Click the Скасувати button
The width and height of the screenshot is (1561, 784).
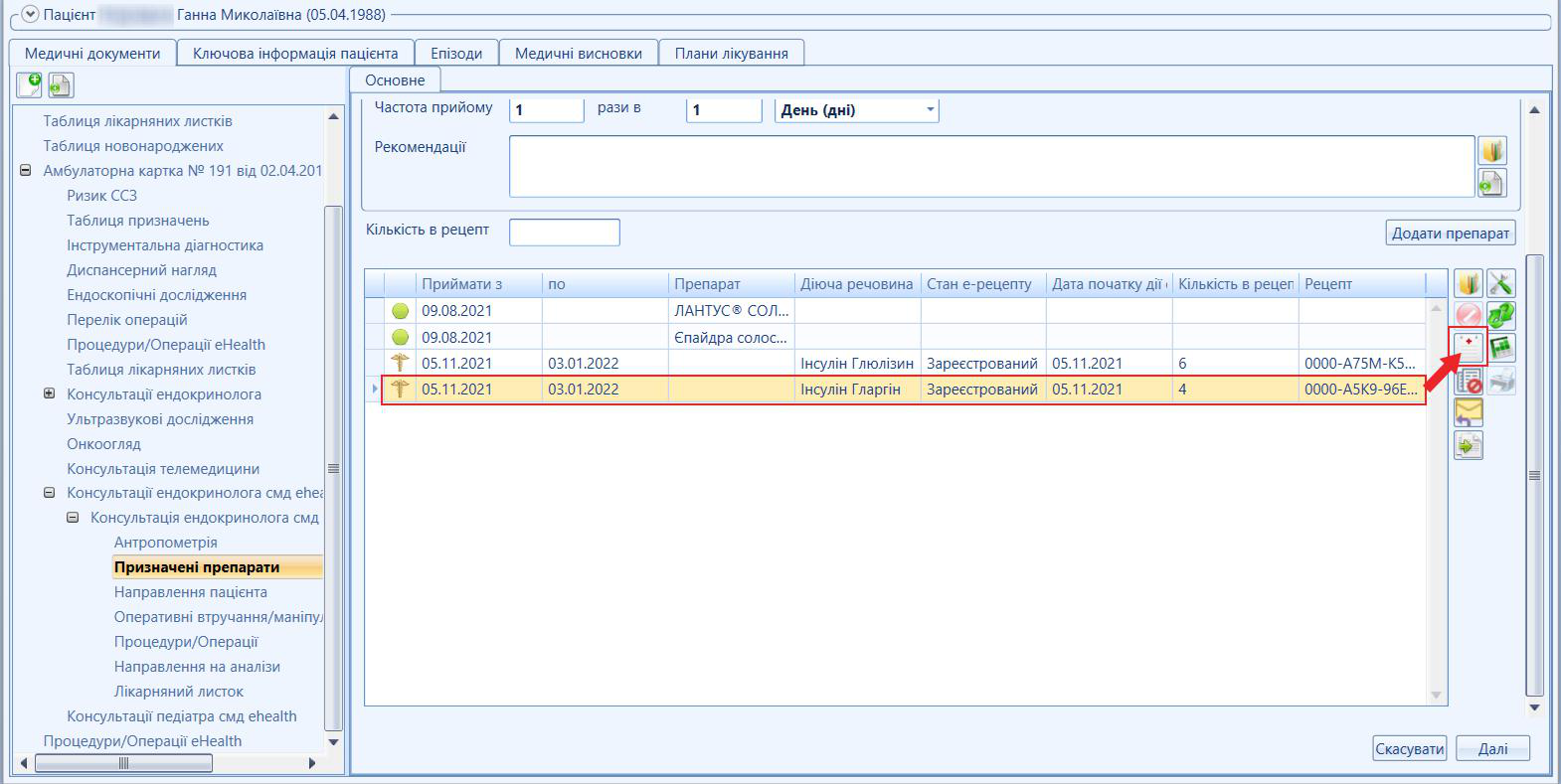[1409, 748]
